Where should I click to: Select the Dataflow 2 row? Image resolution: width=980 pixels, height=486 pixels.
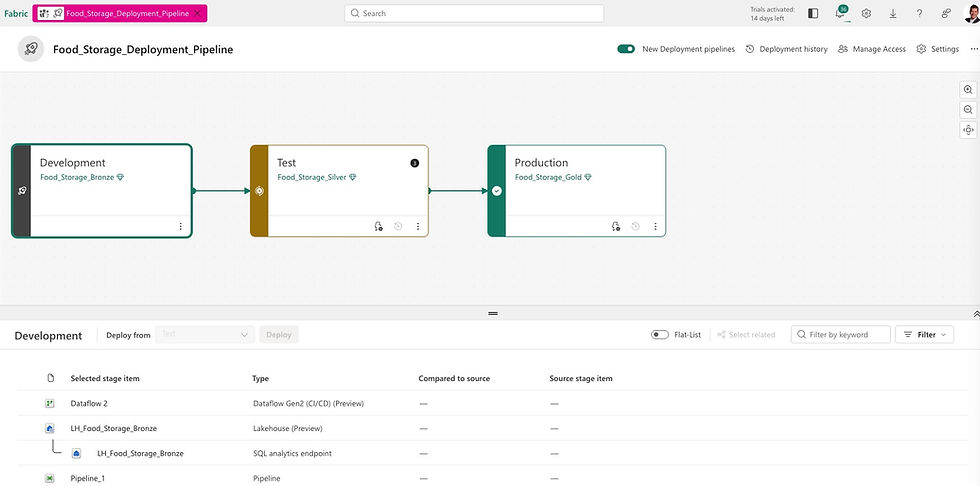coord(492,404)
